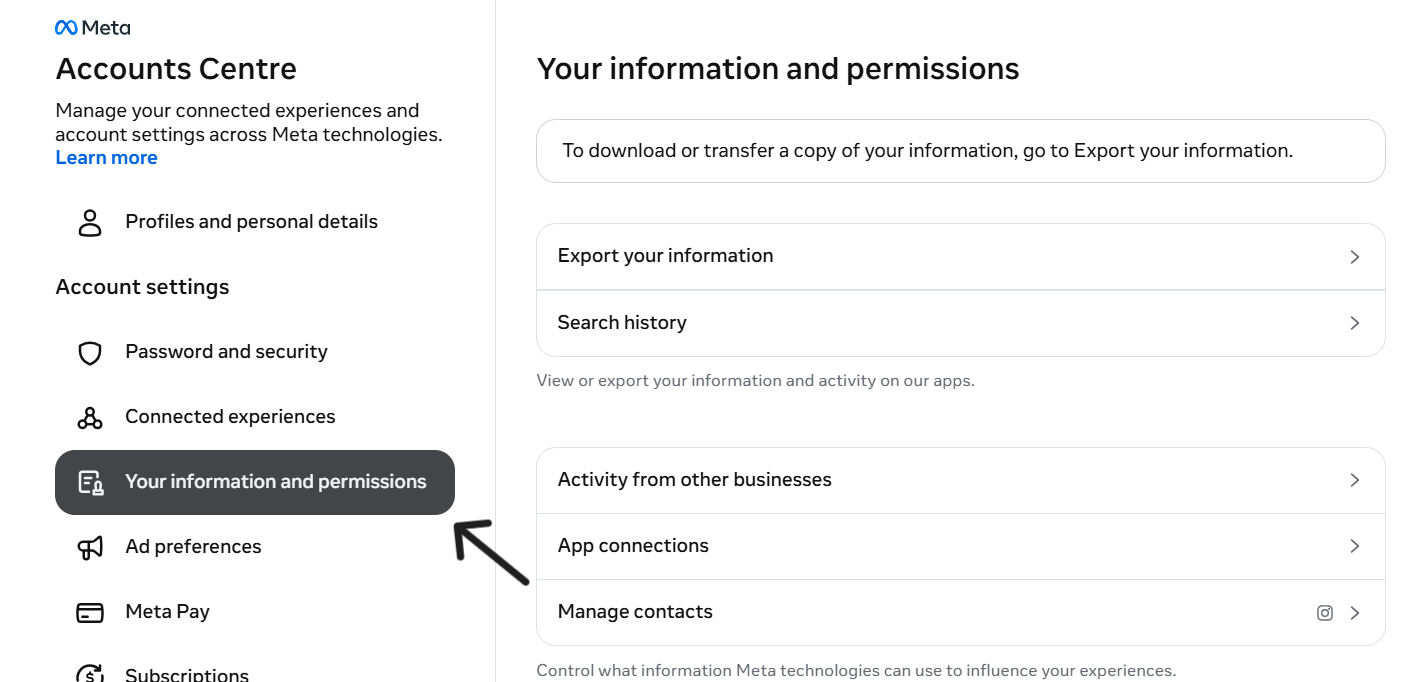Expand Export your information chevron

pos(1355,257)
